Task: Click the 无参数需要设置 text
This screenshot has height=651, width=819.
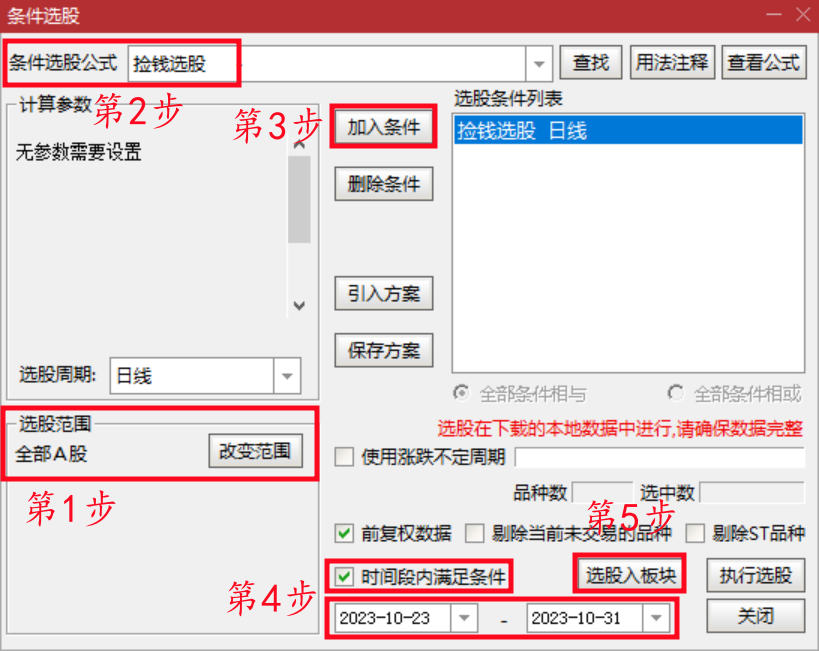Action: [78, 152]
